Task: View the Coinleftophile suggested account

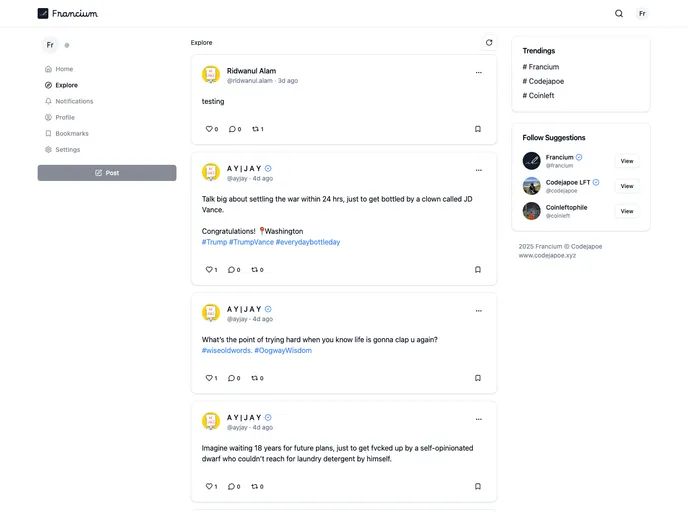Action: (627, 211)
